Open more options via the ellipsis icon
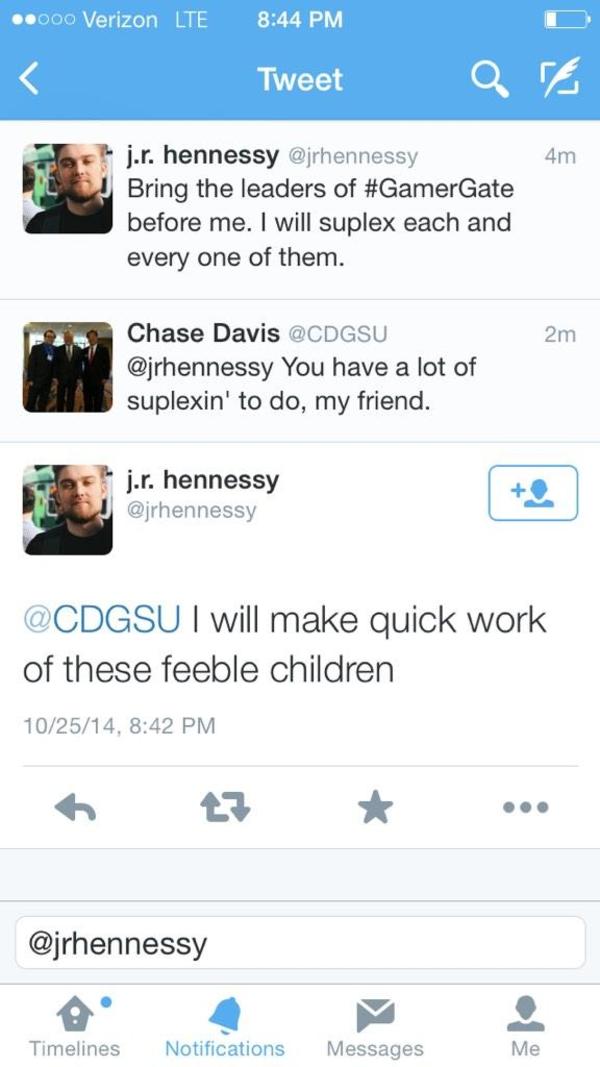Image resolution: width=600 pixels, height=1067 pixels. click(526, 807)
